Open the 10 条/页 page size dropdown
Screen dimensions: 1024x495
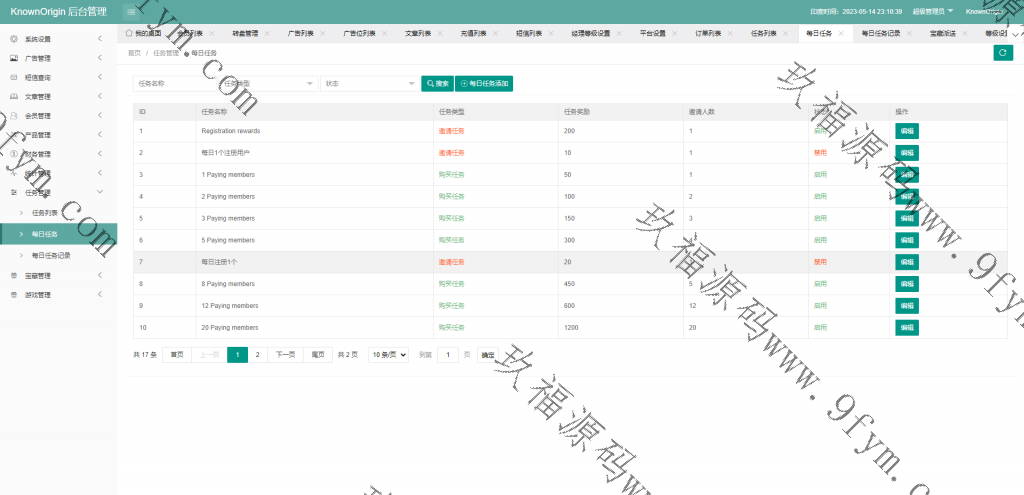coord(388,355)
